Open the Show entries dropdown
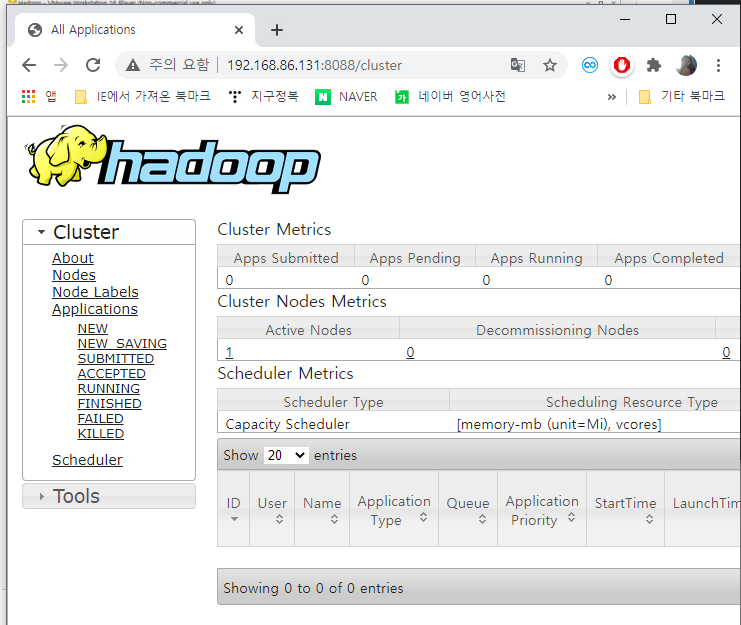Image resolution: width=741 pixels, height=625 pixels. (286, 455)
